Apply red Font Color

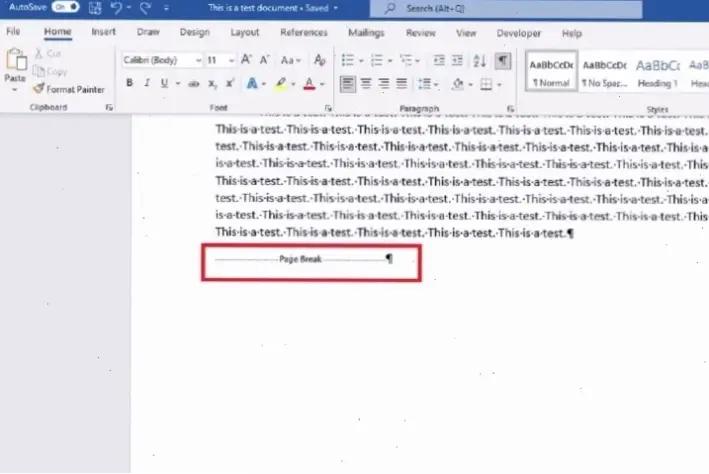coord(309,84)
